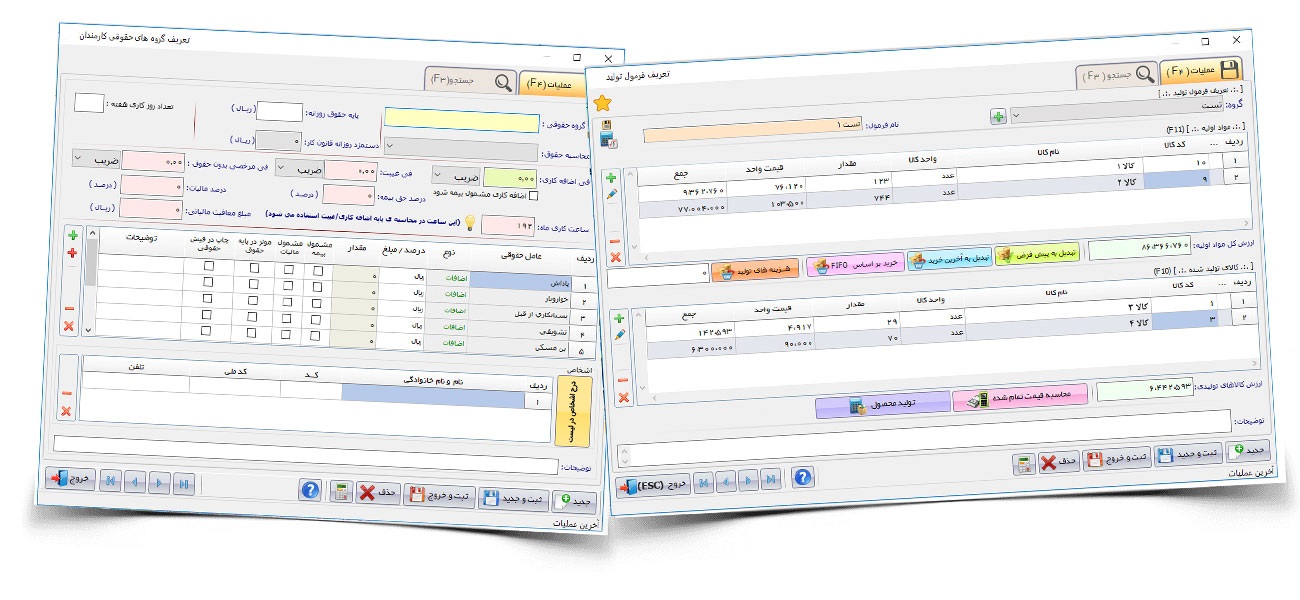Image resolution: width=1300 pixels, height=600 pixels.
Task: Check موثر در پایه حقوق for the خواروبار row
Action: point(254,283)
